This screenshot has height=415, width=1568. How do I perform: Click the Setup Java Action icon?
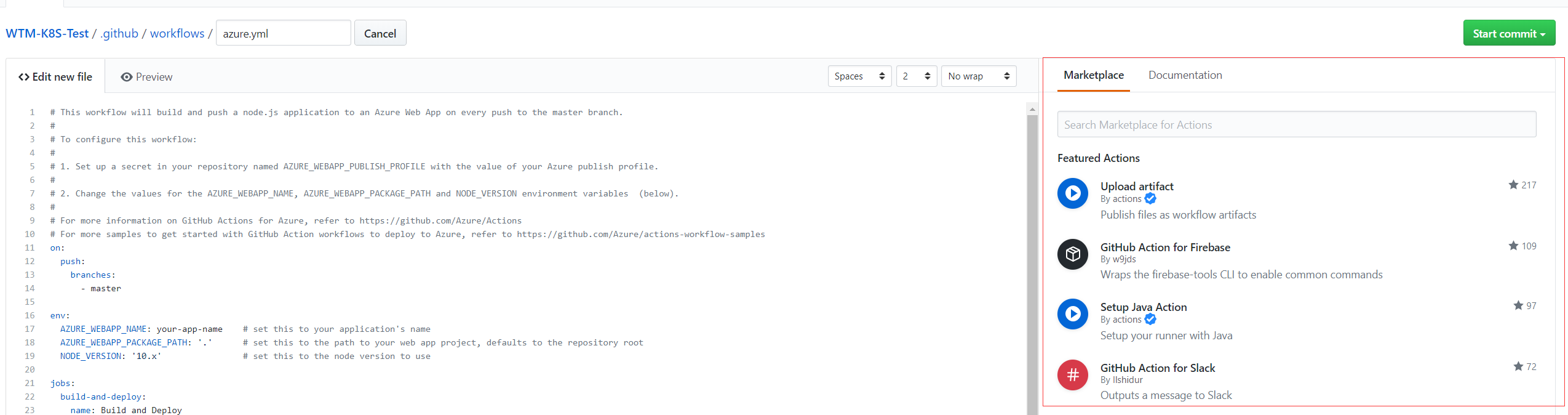coord(1072,314)
